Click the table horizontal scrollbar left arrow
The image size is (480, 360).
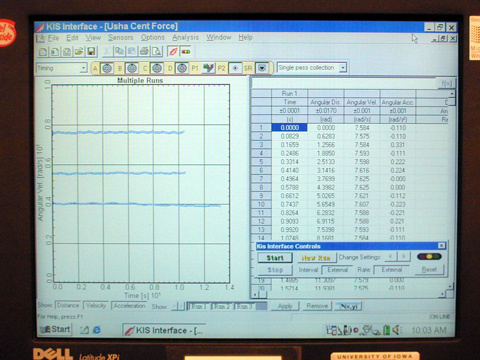[x=256, y=295]
